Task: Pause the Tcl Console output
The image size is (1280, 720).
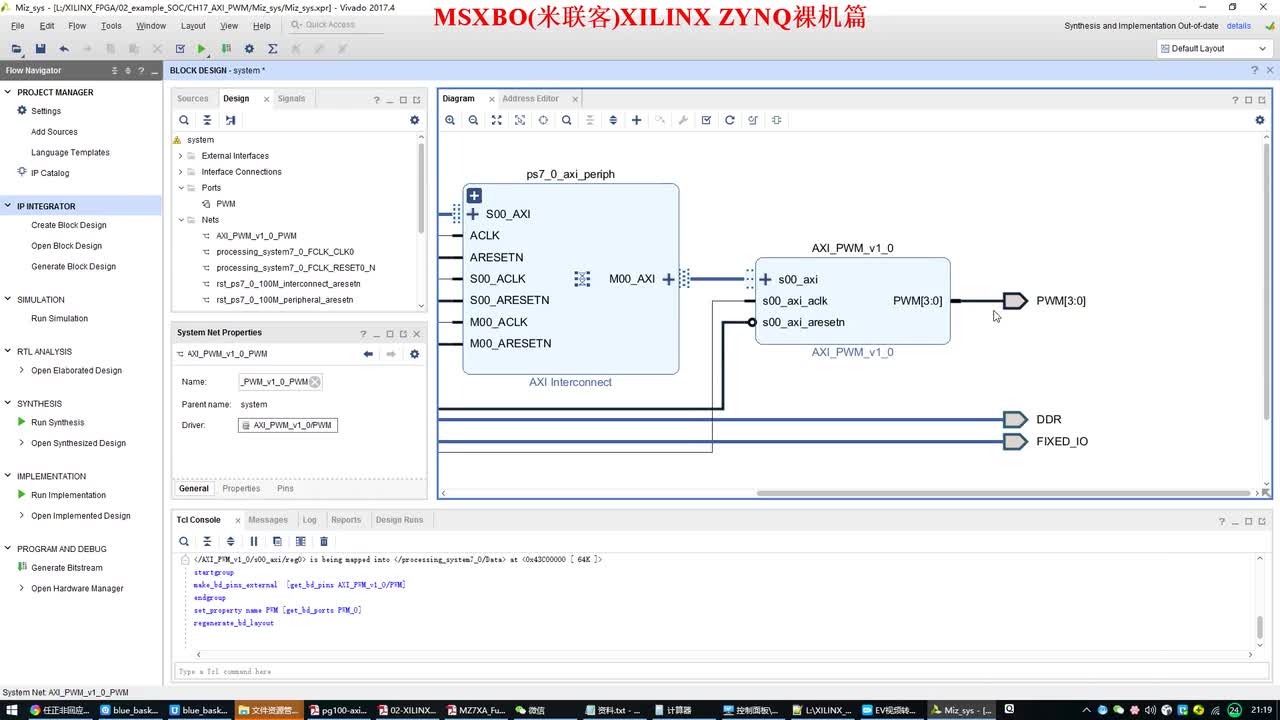Action: point(254,541)
